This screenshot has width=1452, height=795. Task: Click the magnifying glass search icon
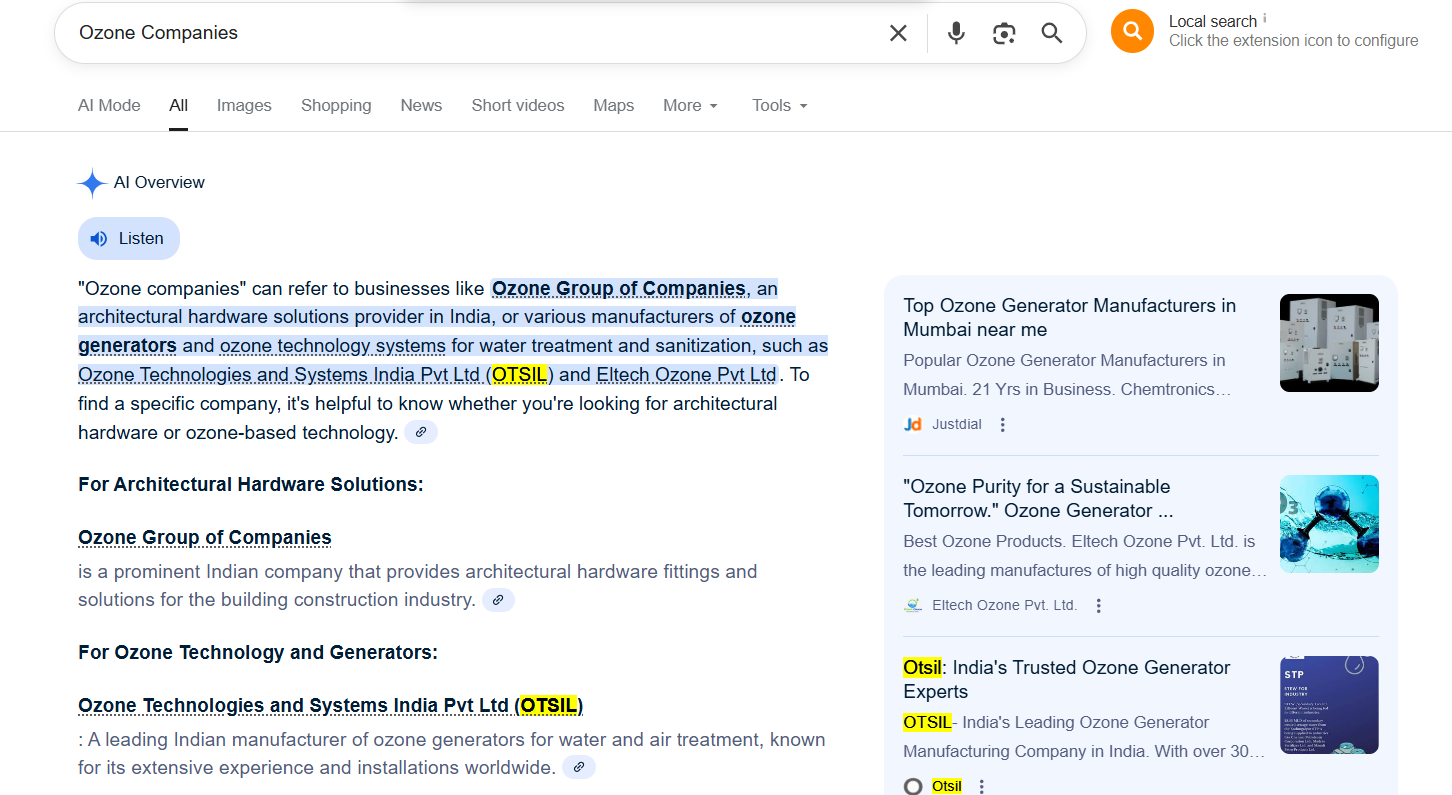click(1051, 33)
